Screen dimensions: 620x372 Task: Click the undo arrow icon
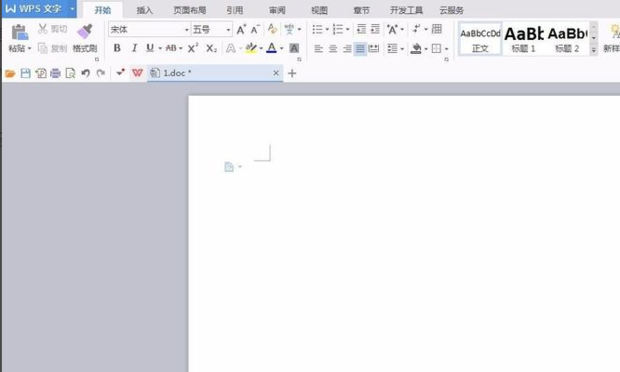click(85, 73)
